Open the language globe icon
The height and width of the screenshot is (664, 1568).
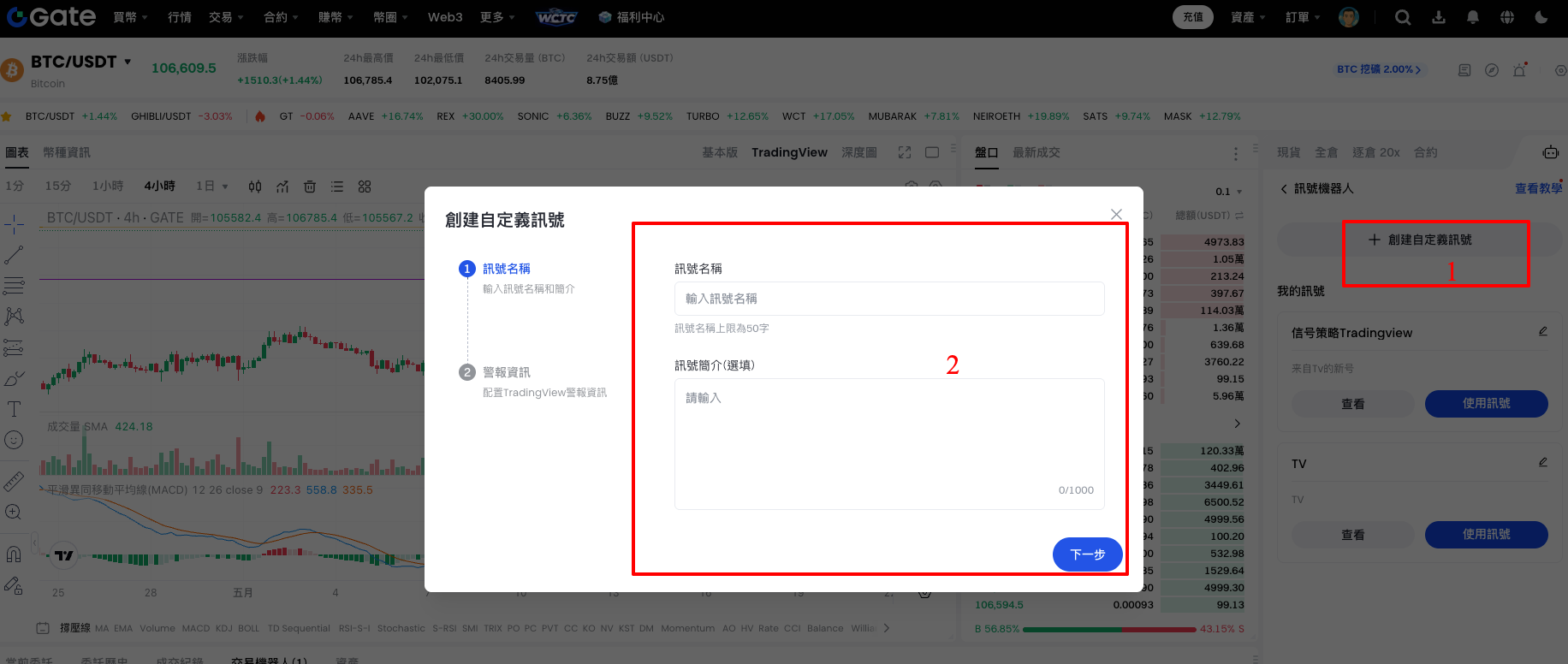(1507, 17)
